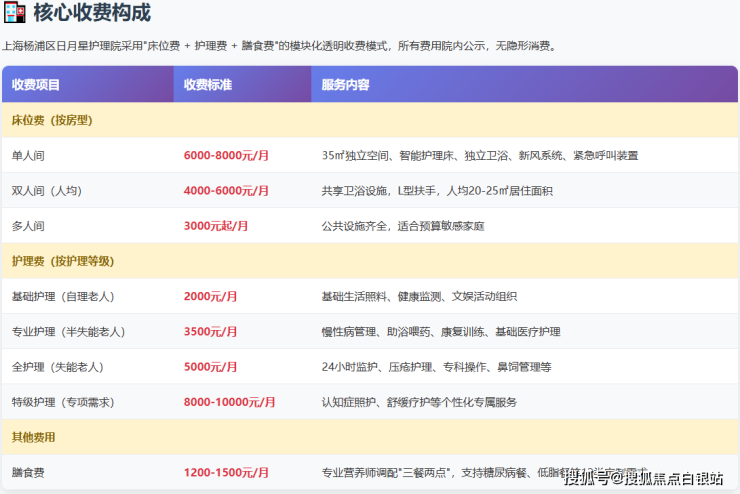Click the icon beside the 核心收费构成 heading

tap(14, 13)
